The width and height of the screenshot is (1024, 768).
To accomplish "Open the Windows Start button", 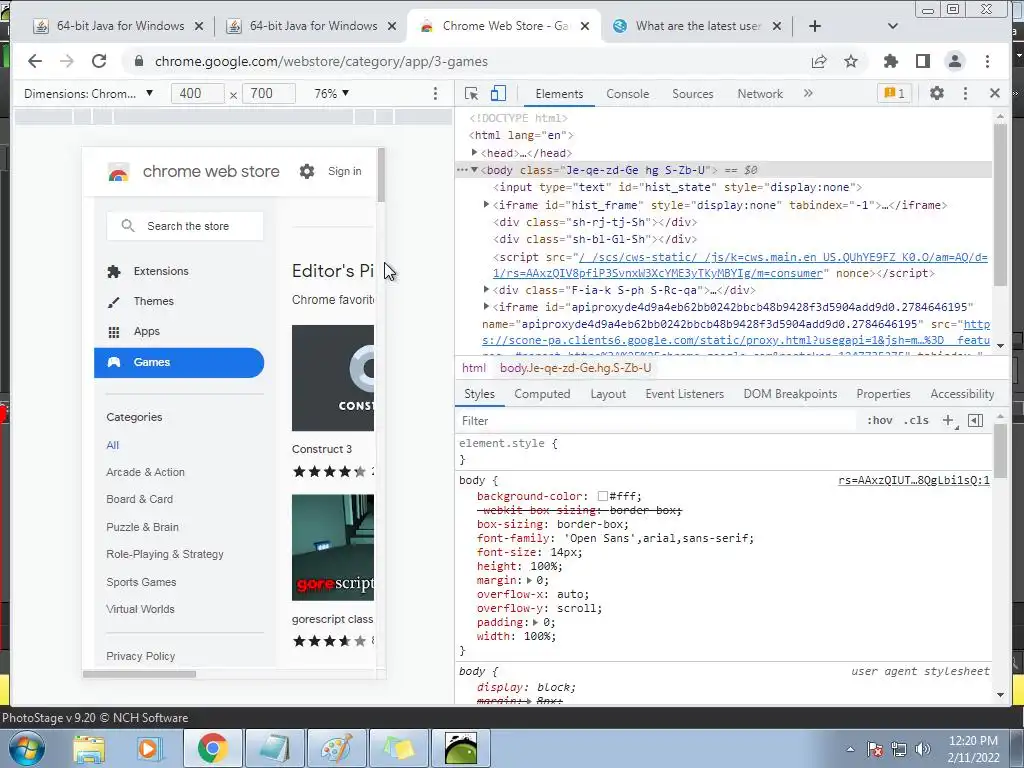I will 26,749.
